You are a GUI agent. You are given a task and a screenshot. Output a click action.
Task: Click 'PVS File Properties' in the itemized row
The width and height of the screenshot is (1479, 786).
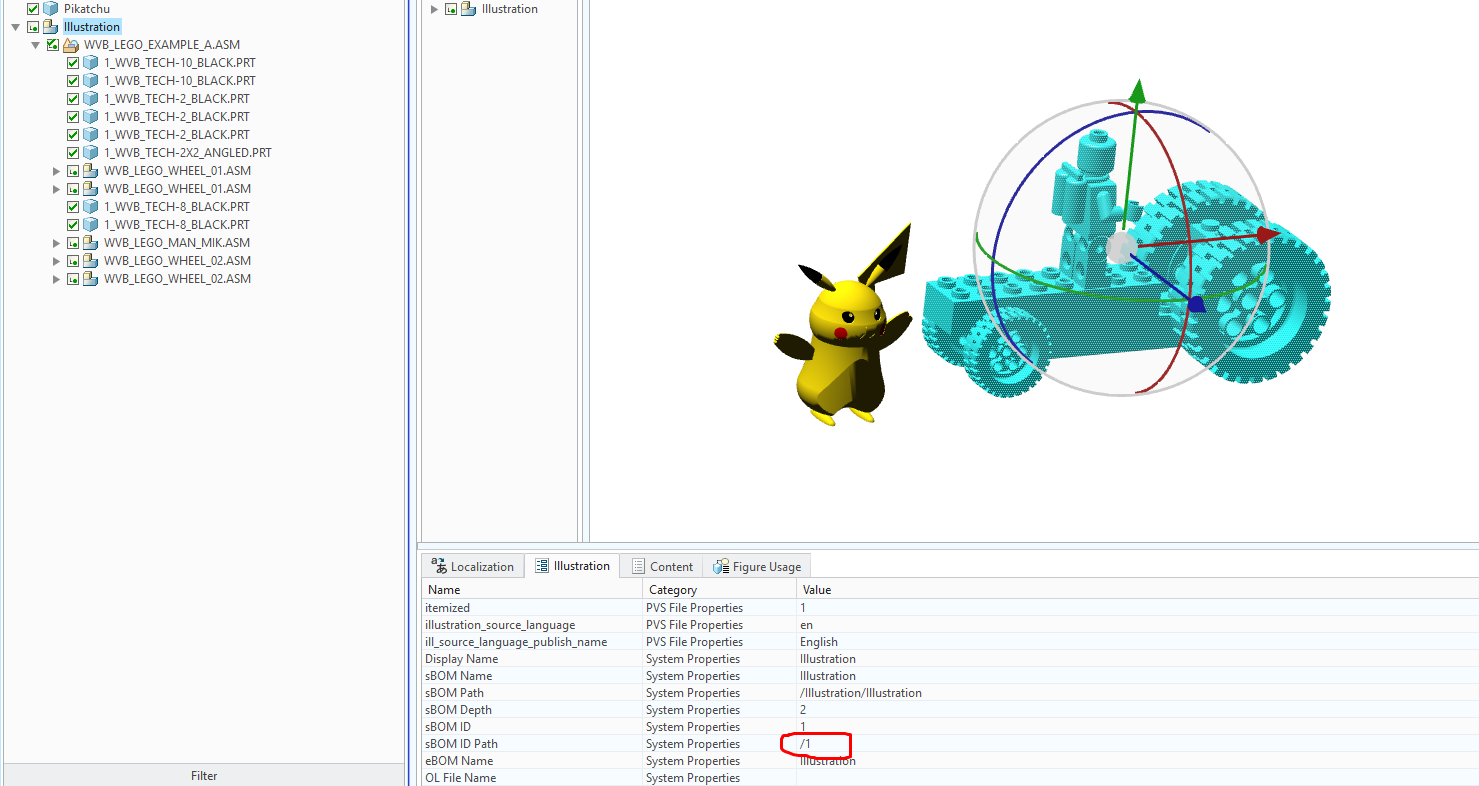point(694,607)
